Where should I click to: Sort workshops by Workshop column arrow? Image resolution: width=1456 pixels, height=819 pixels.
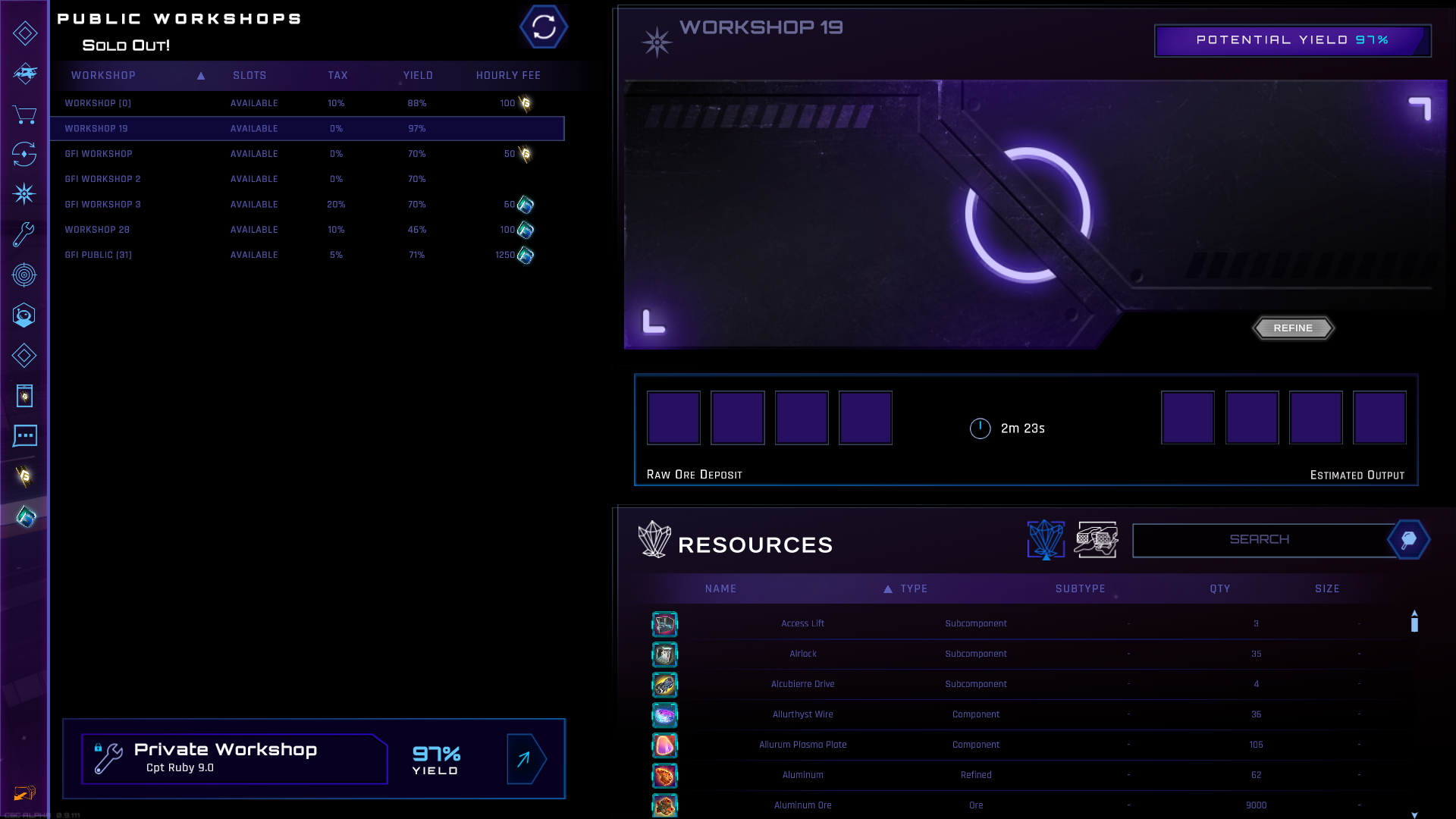click(201, 76)
